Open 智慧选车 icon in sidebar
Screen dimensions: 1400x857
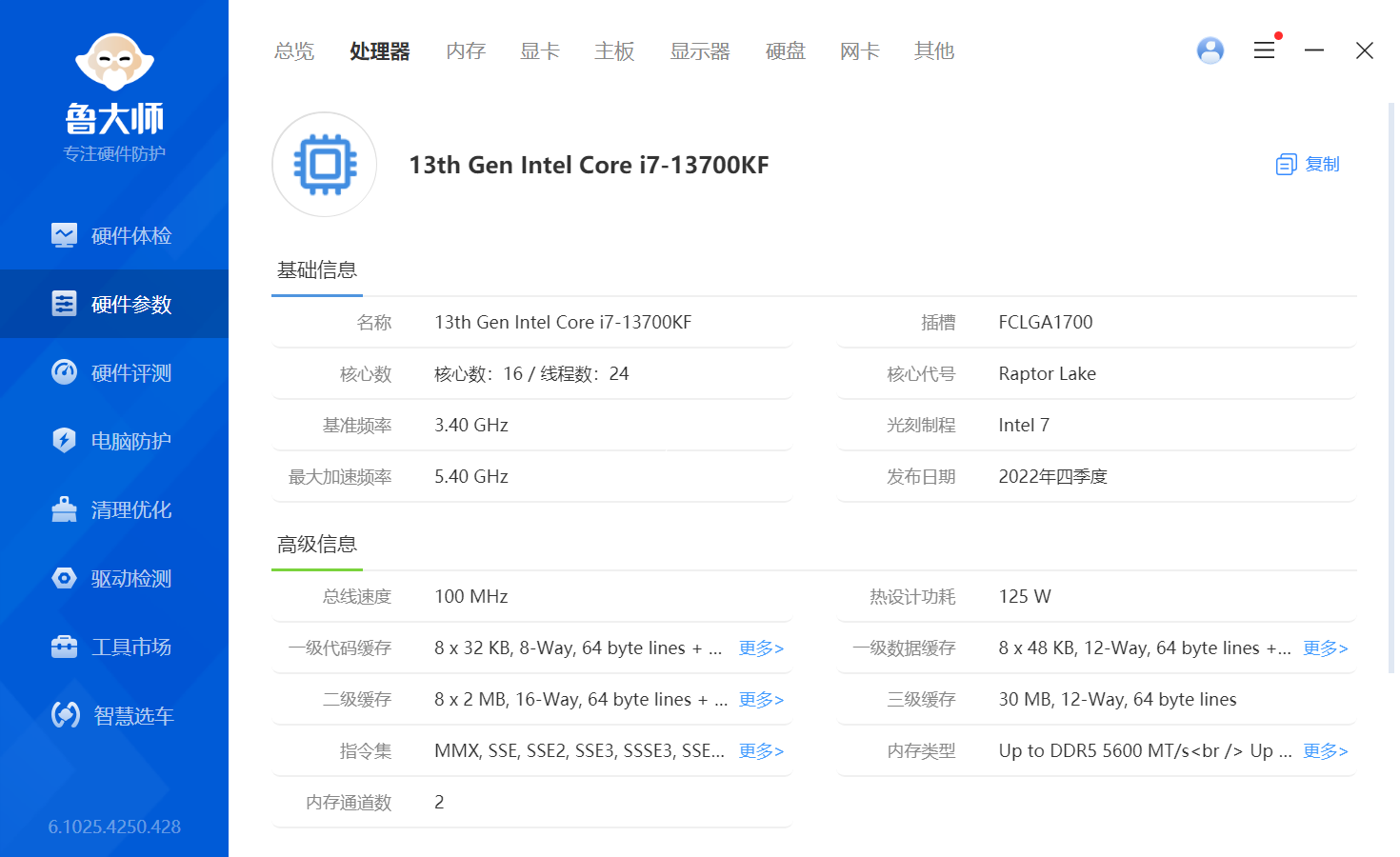[x=65, y=715]
